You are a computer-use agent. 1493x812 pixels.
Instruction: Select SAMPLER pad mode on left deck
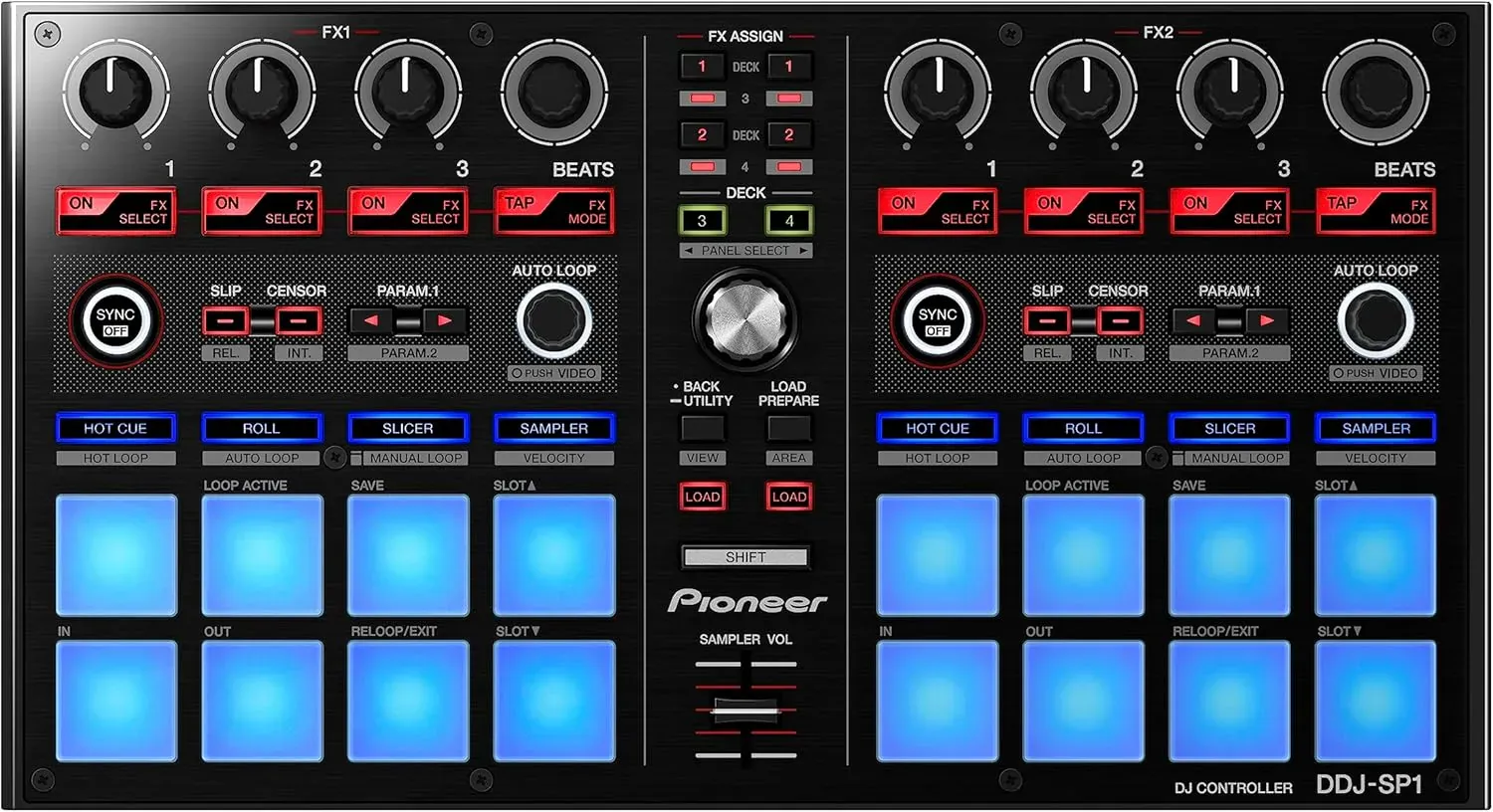tap(554, 428)
